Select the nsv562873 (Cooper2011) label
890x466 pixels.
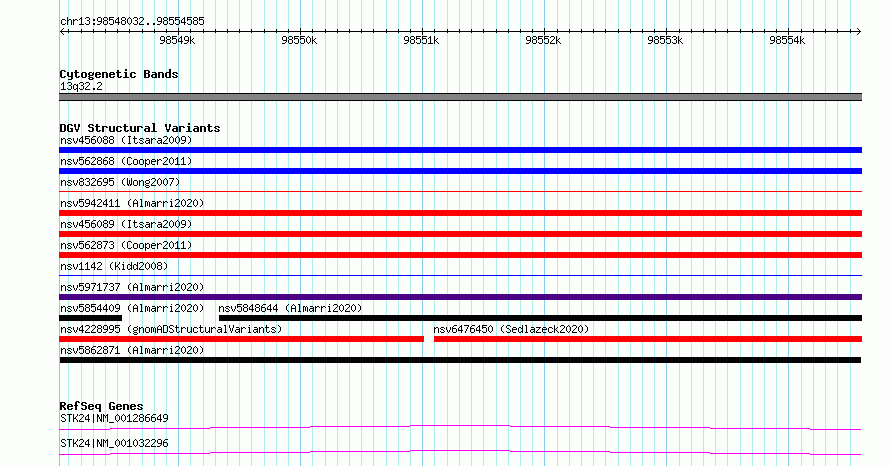pyautogui.click(x=126, y=245)
